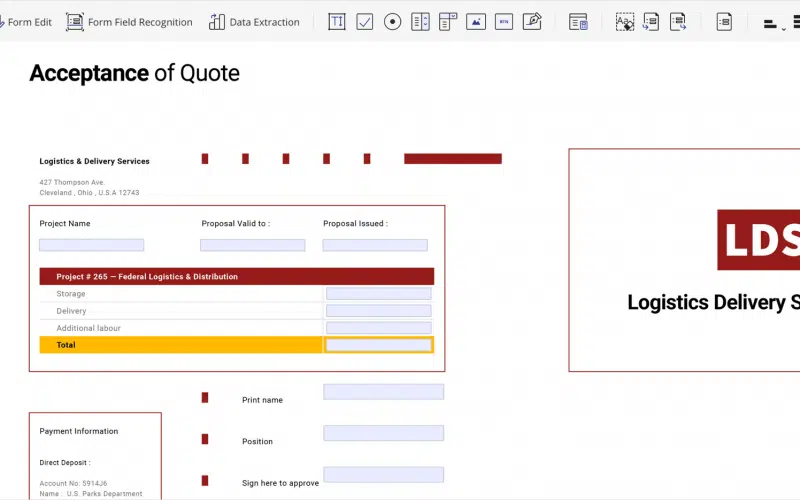800x500 pixels.
Task: Select the Text Field tool icon
Action: (337, 22)
